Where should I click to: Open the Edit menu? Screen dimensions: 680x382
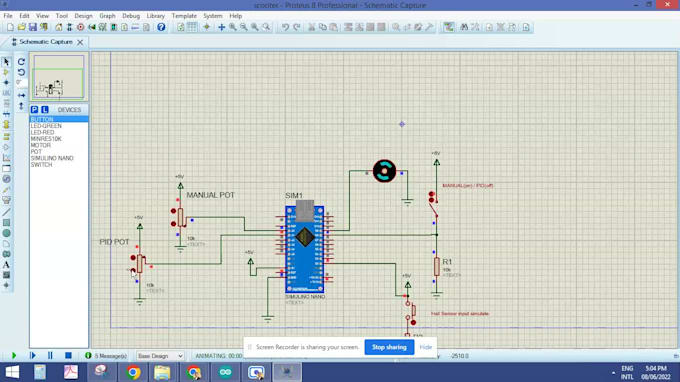pyautogui.click(x=24, y=16)
